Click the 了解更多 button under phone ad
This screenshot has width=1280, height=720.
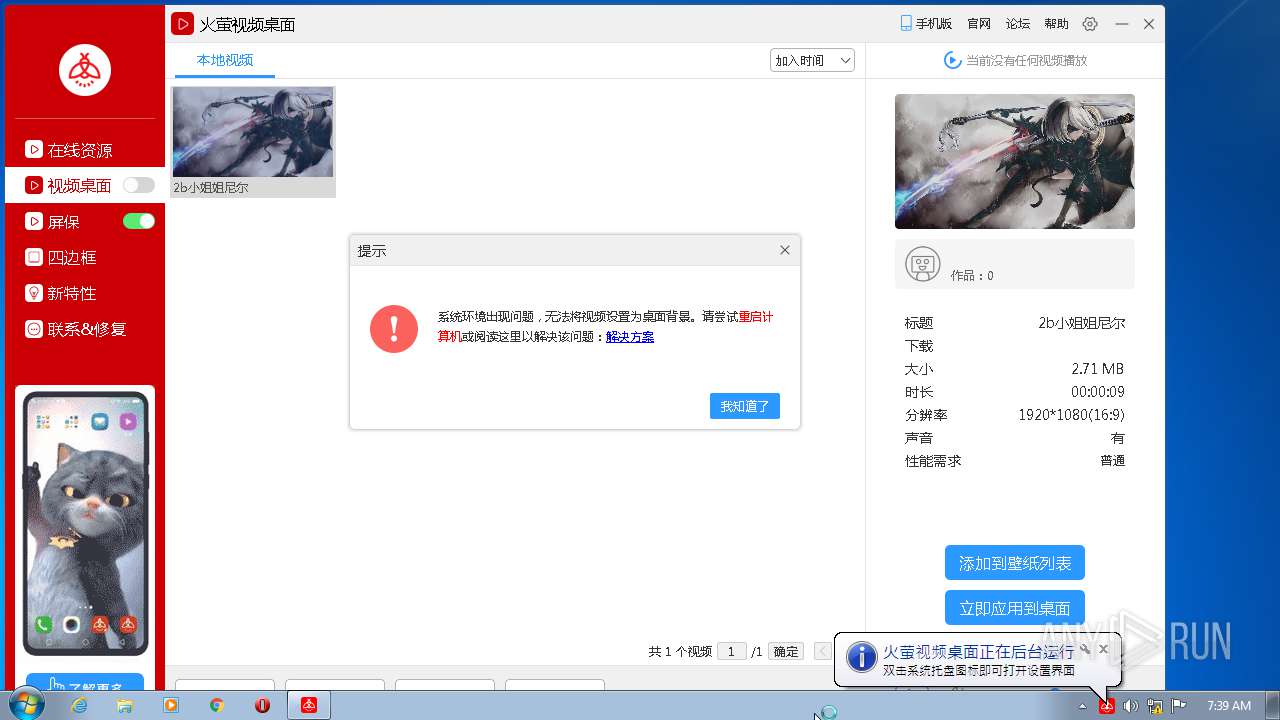(x=85, y=682)
